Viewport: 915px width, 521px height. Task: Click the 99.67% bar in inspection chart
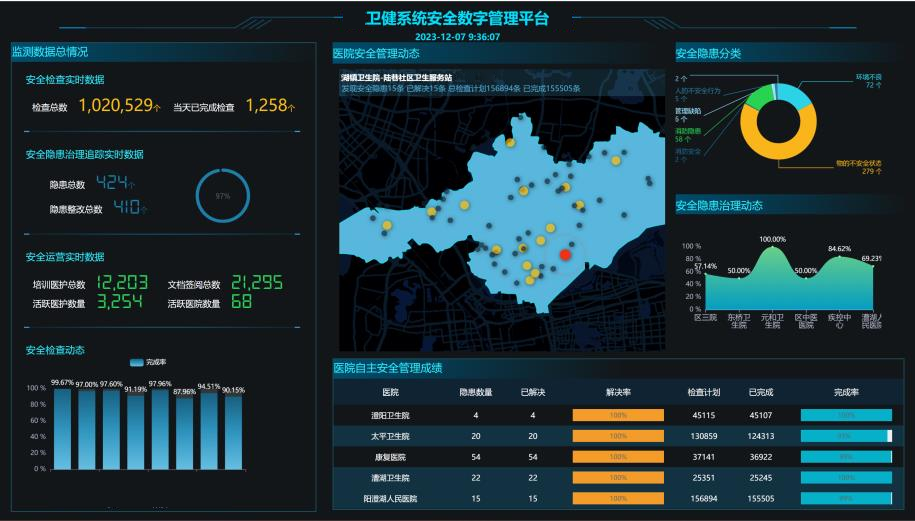pos(62,428)
